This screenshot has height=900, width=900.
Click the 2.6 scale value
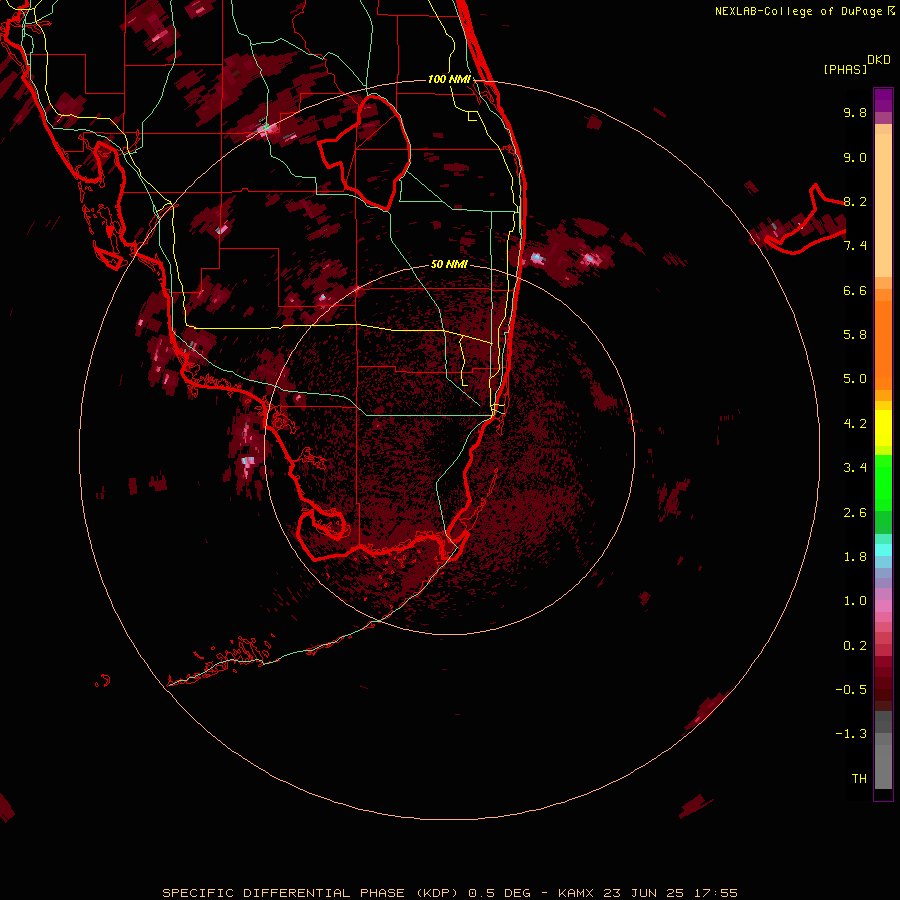[x=855, y=513]
